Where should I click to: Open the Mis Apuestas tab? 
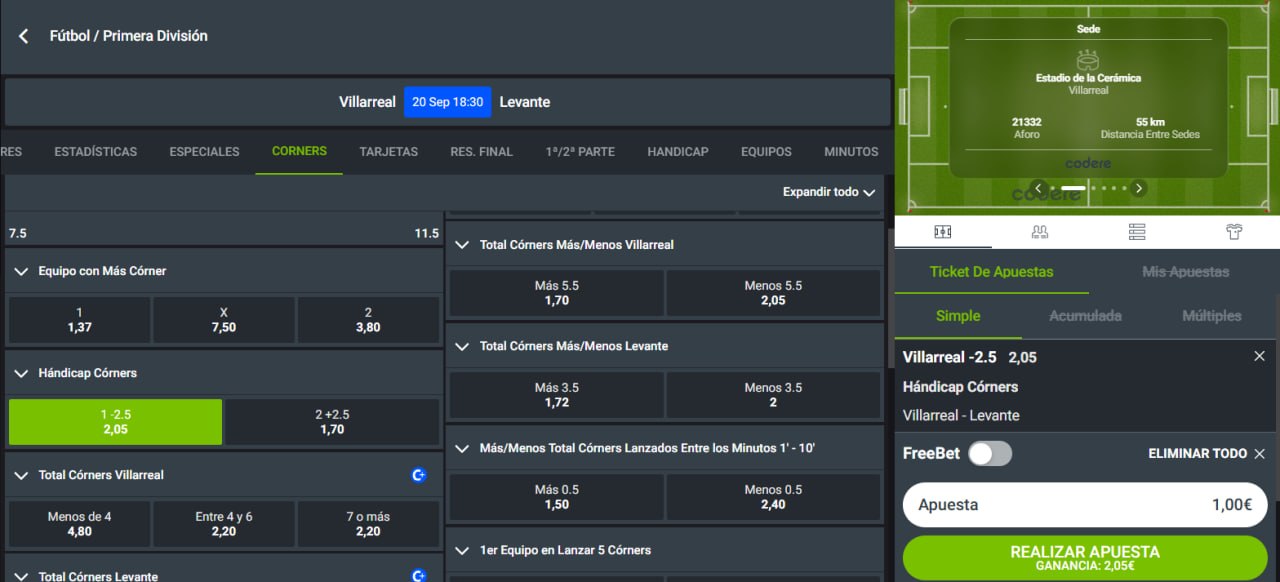pyautogui.click(x=1185, y=272)
